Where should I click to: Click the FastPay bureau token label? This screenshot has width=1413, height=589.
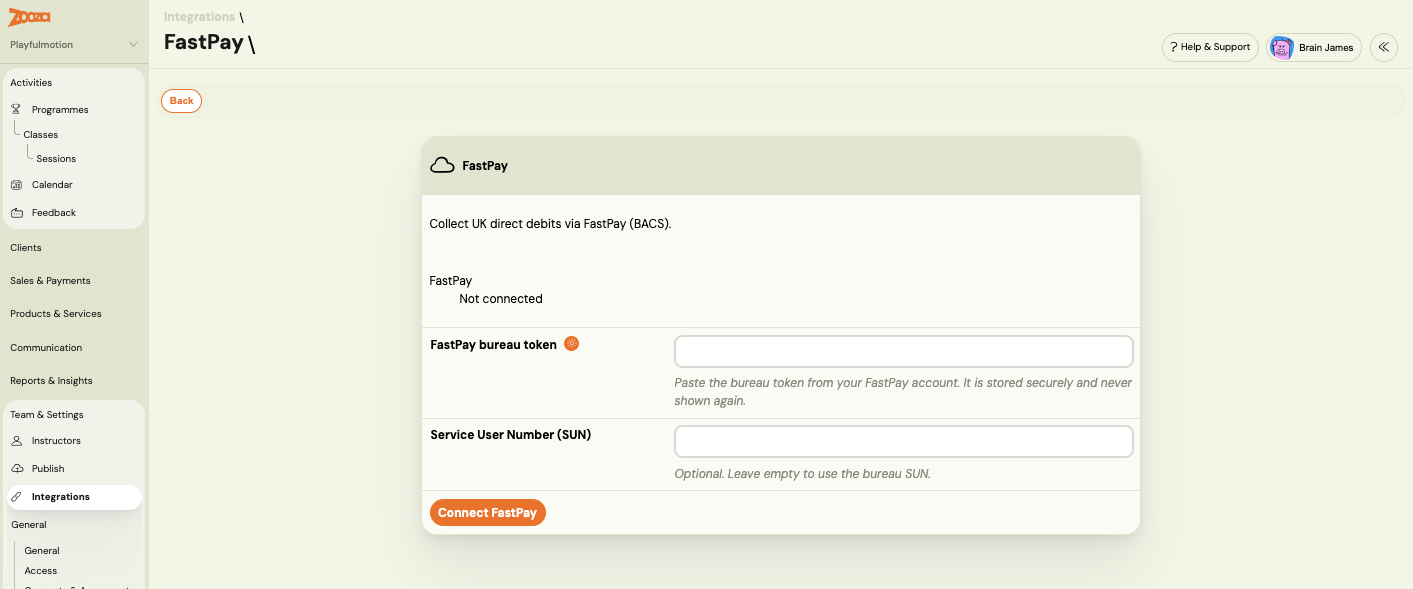click(x=493, y=345)
